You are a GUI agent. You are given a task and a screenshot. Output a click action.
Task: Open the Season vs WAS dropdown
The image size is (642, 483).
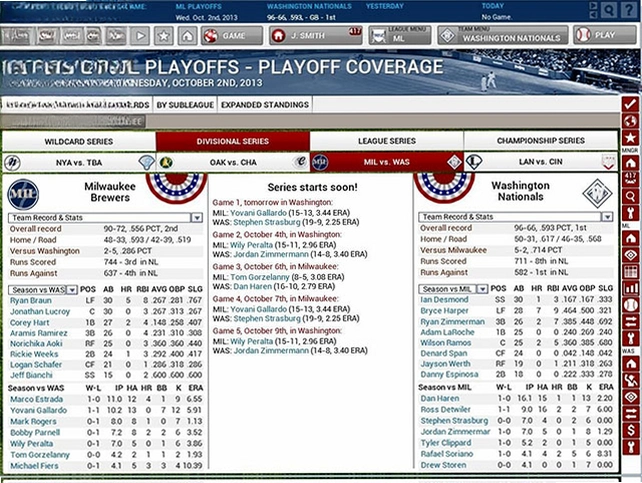[x=43, y=290]
